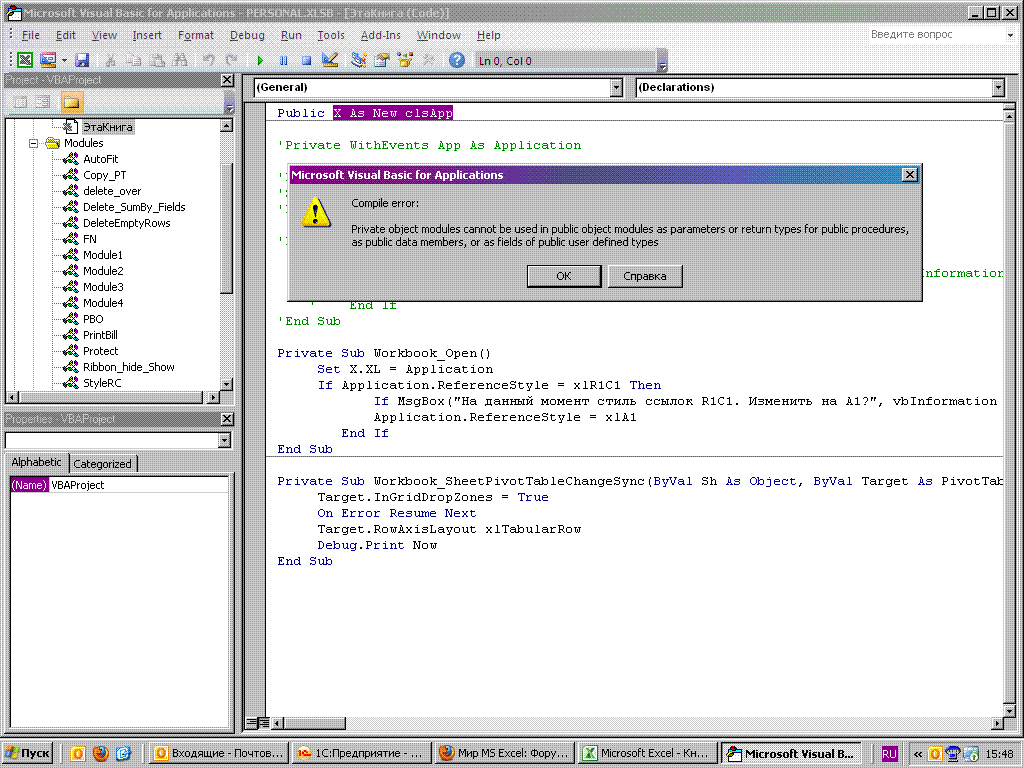
Task: Click the Find binoculars icon
Action: [x=180, y=60]
